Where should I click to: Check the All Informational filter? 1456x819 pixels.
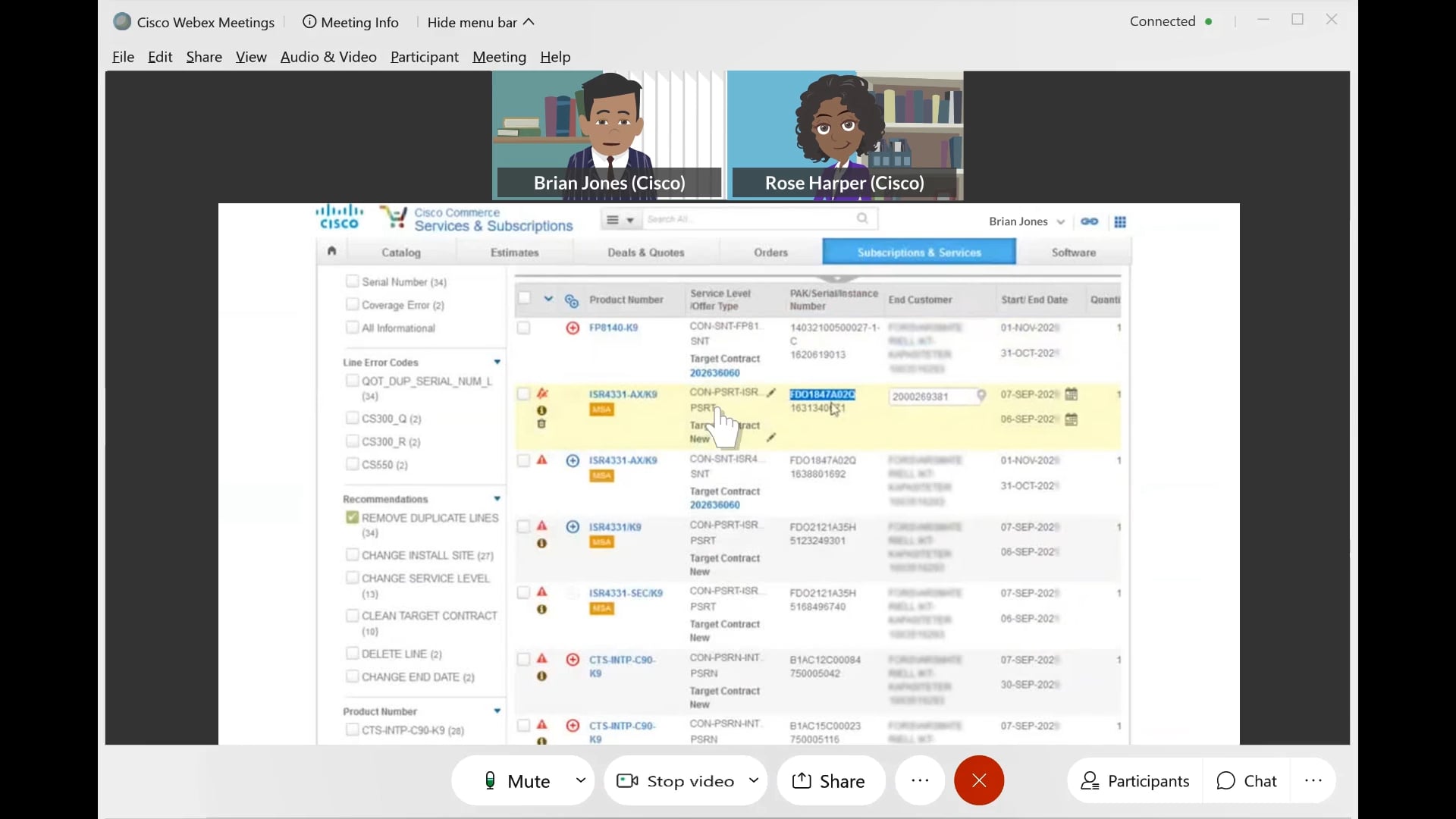point(352,328)
